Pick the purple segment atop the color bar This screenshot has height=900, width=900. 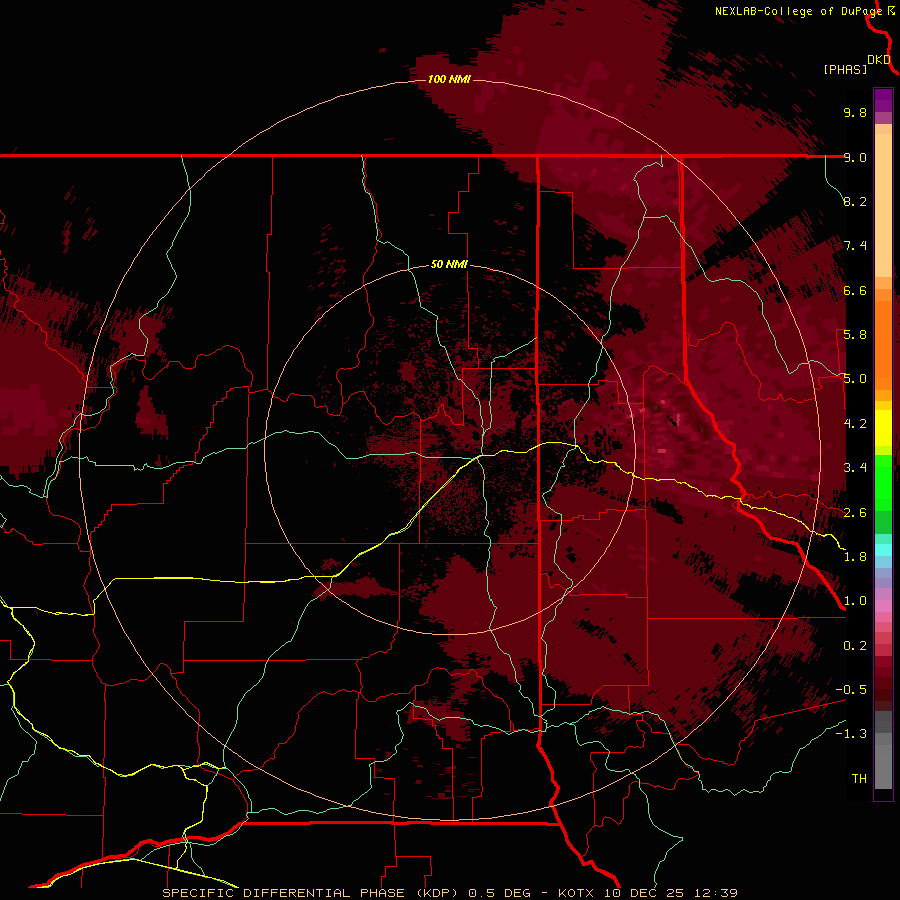[883, 100]
